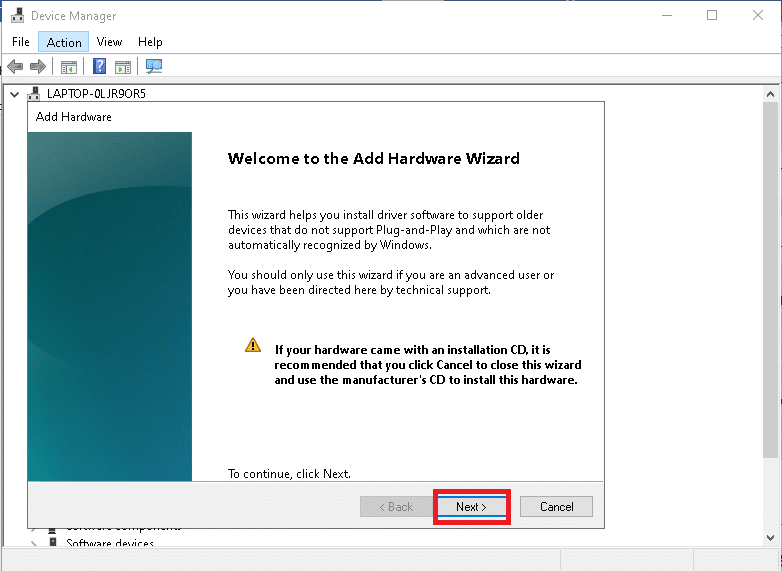Open the Help menu
Viewport: 782px width, 571px height.
tap(150, 42)
